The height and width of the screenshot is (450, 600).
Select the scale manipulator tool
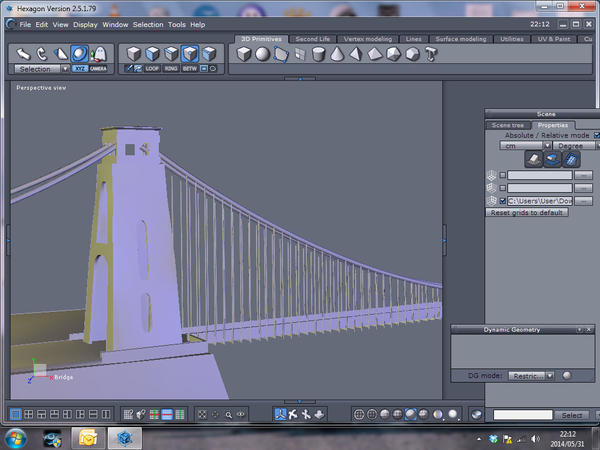point(60,54)
